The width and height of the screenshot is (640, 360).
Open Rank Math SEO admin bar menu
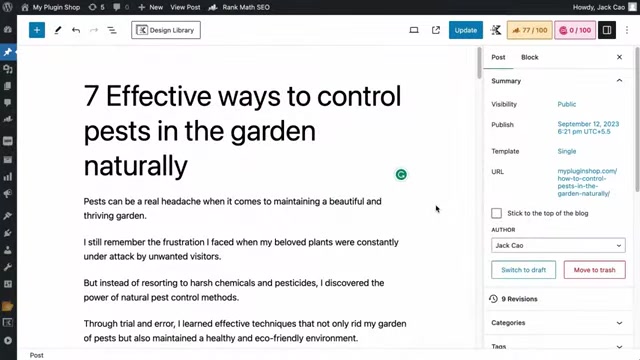239,7
